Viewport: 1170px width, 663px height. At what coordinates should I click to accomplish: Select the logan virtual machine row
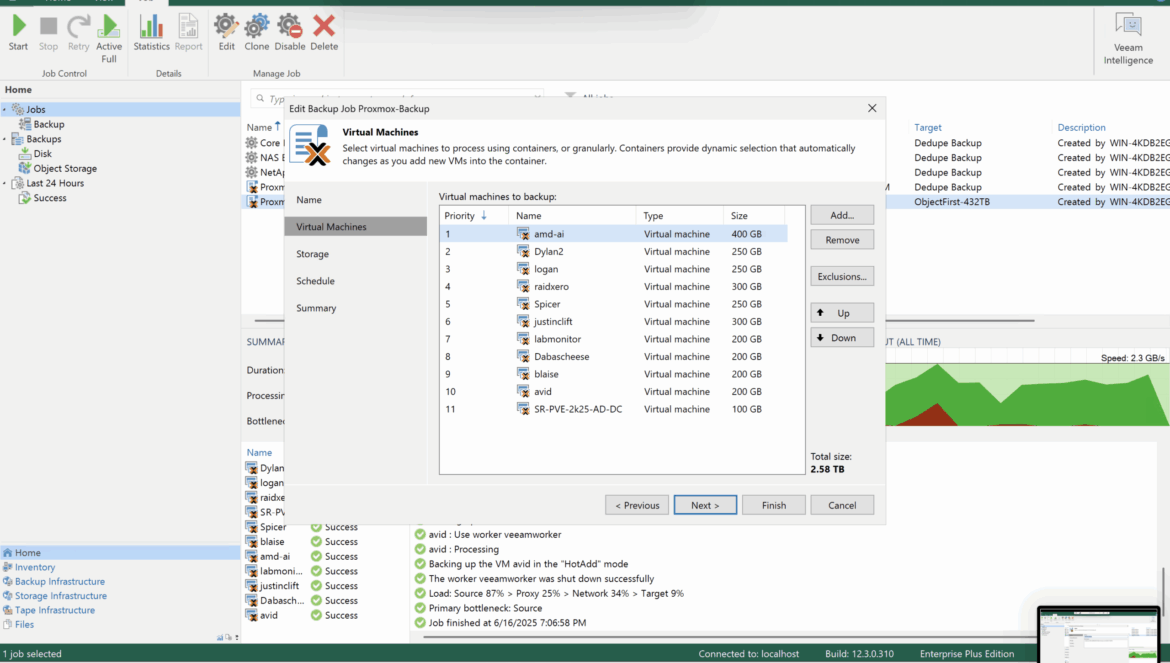[x=613, y=269]
